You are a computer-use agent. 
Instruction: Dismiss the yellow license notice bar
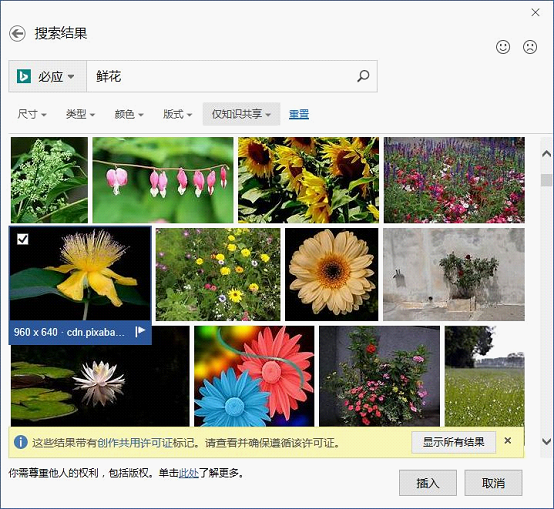point(508,440)
